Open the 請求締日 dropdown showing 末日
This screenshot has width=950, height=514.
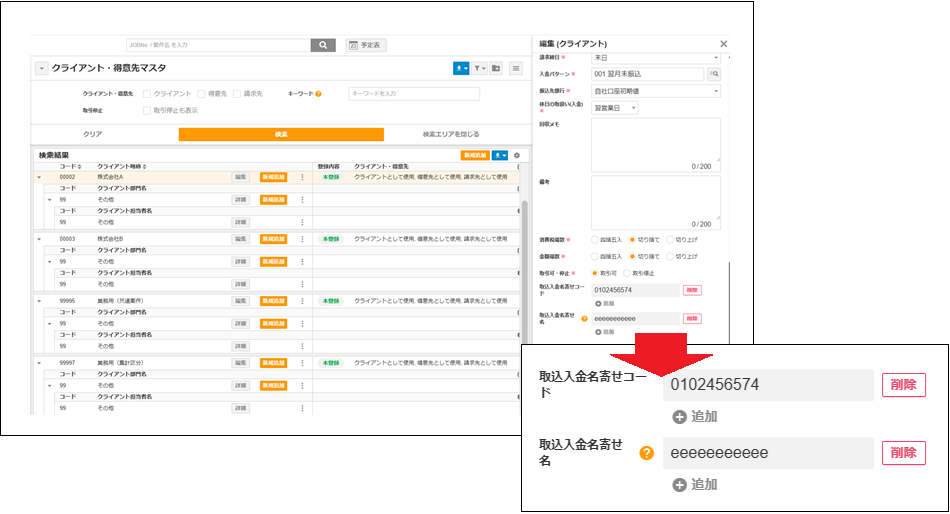pos(656,58)
